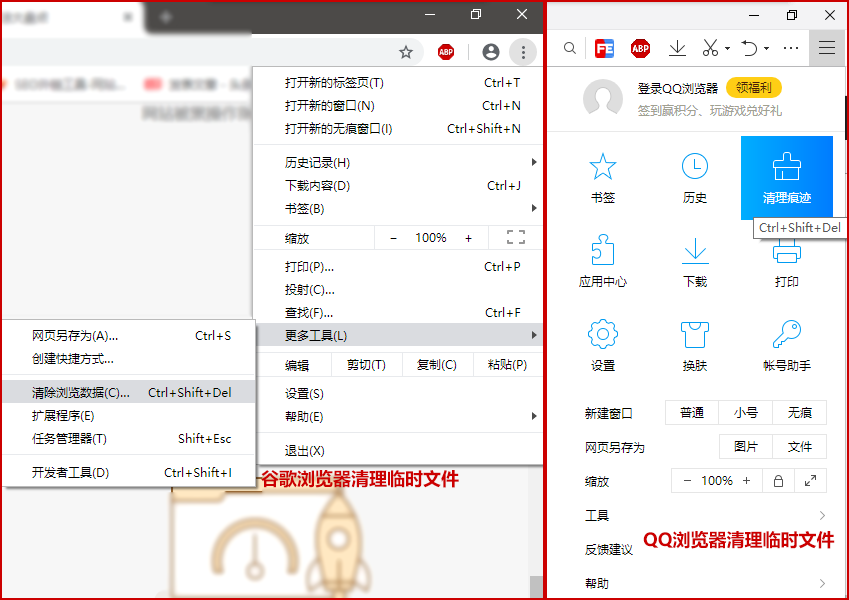849x600 pixels.
Task: Select 打印(P)... in Chrome menu
Action: tap(398, 266)
